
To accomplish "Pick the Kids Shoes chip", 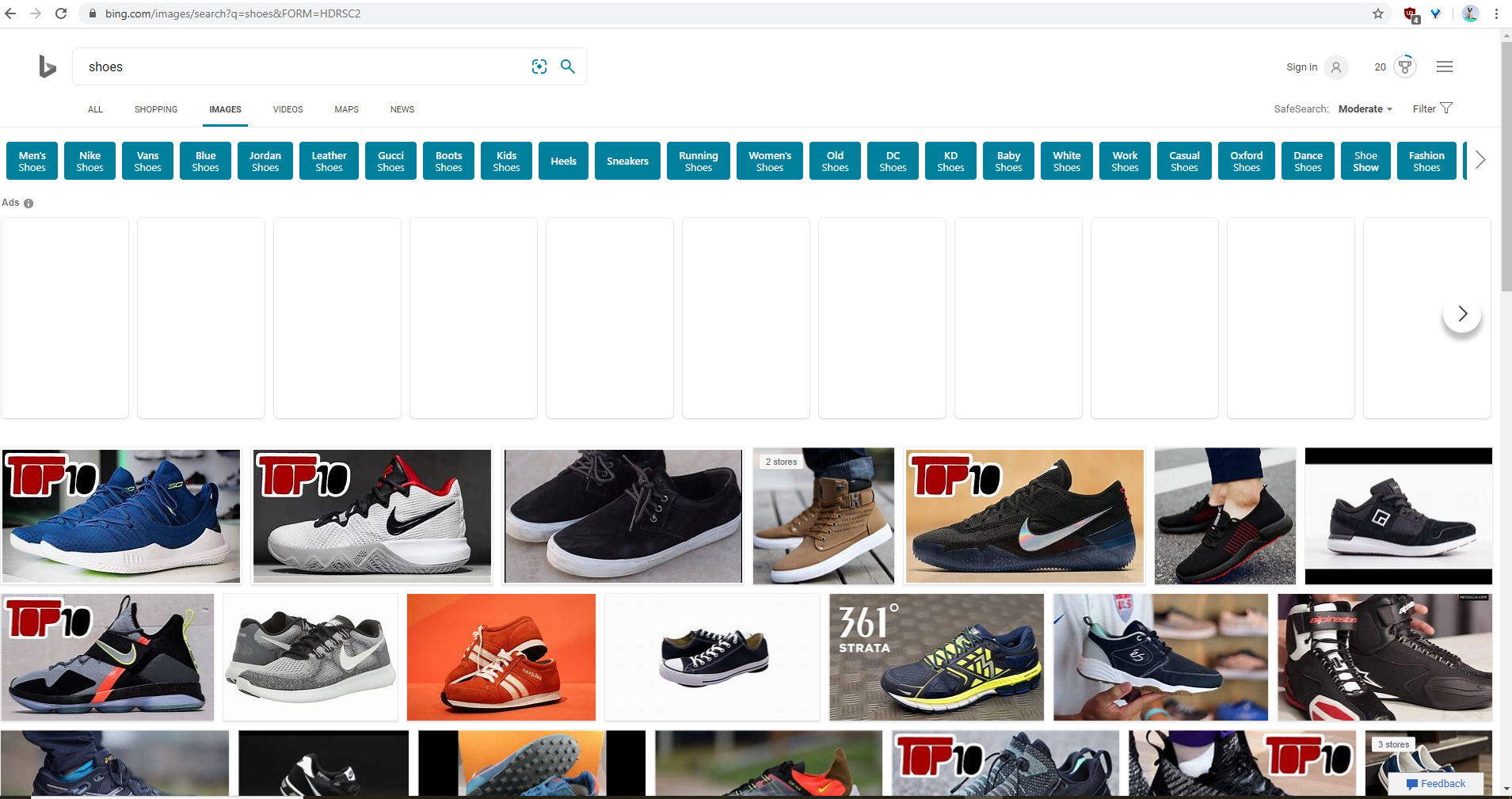I will point(506,161).
